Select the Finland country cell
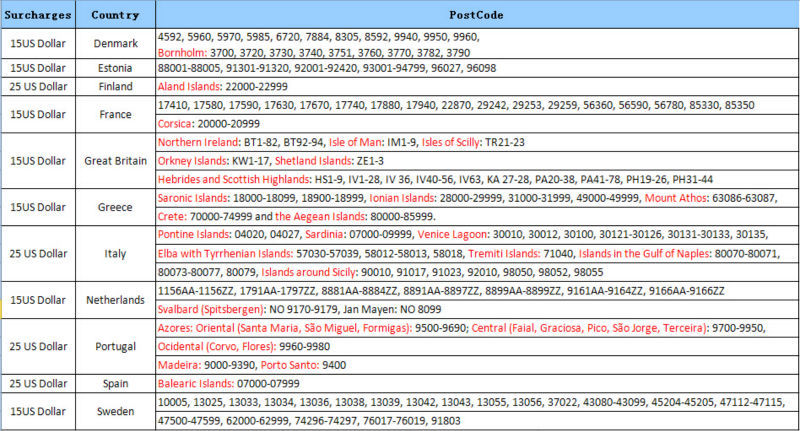The width and height of the screenshot is (800, 431). click(x=114, y=87)
